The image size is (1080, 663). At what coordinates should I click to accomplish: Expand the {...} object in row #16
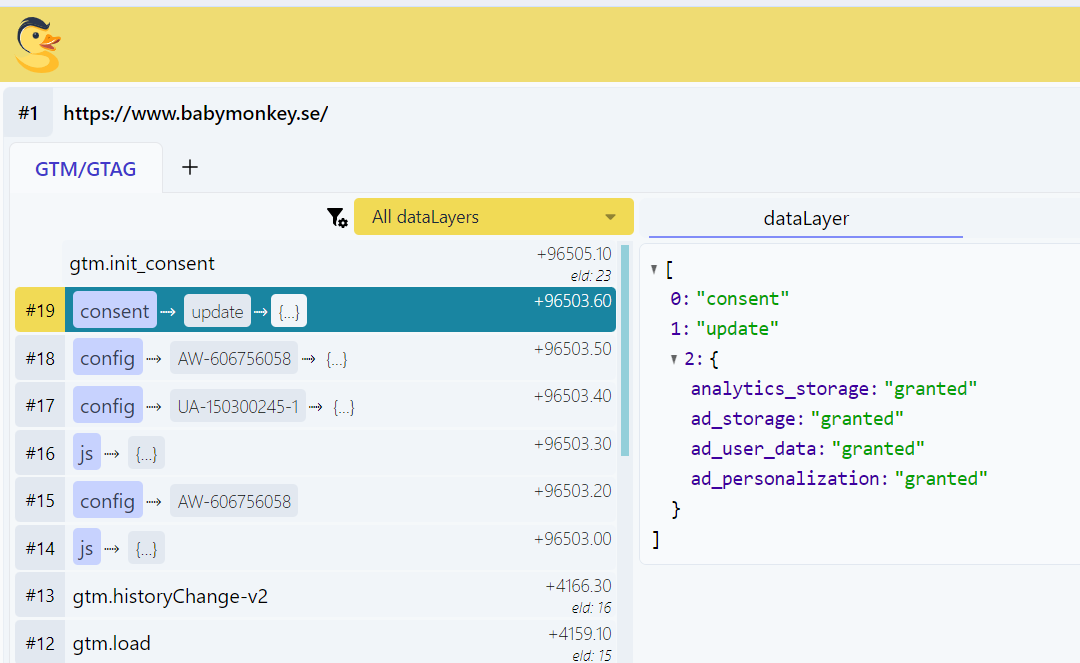click(x=146, y=454)
